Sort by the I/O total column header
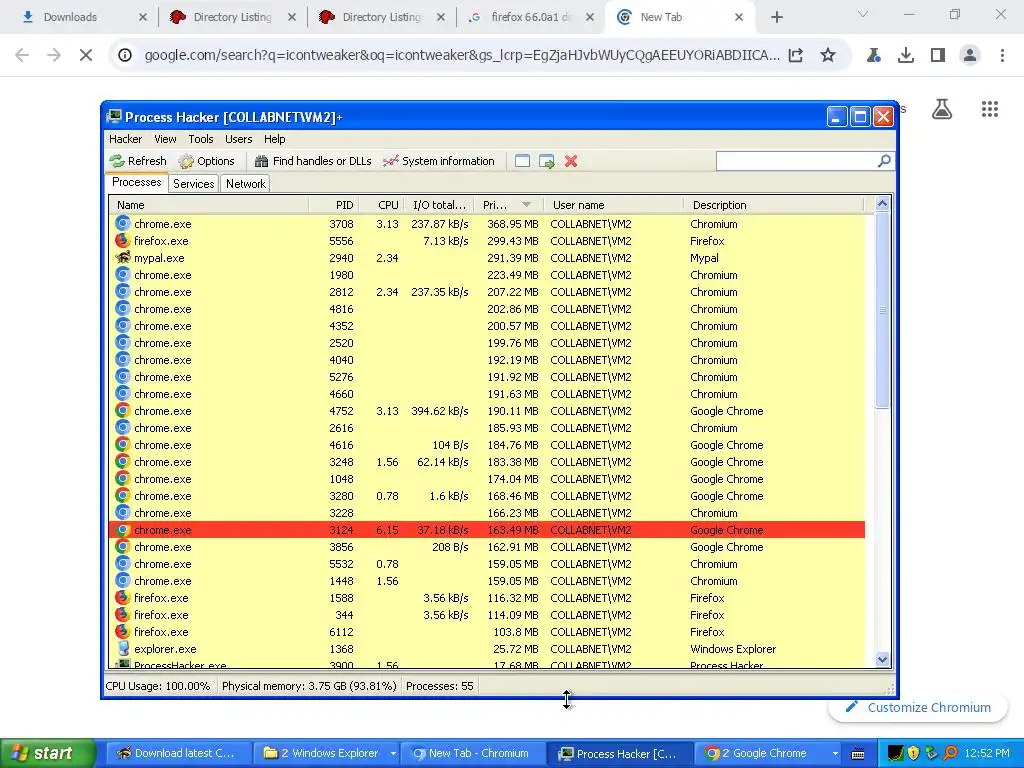 (440, 205)
